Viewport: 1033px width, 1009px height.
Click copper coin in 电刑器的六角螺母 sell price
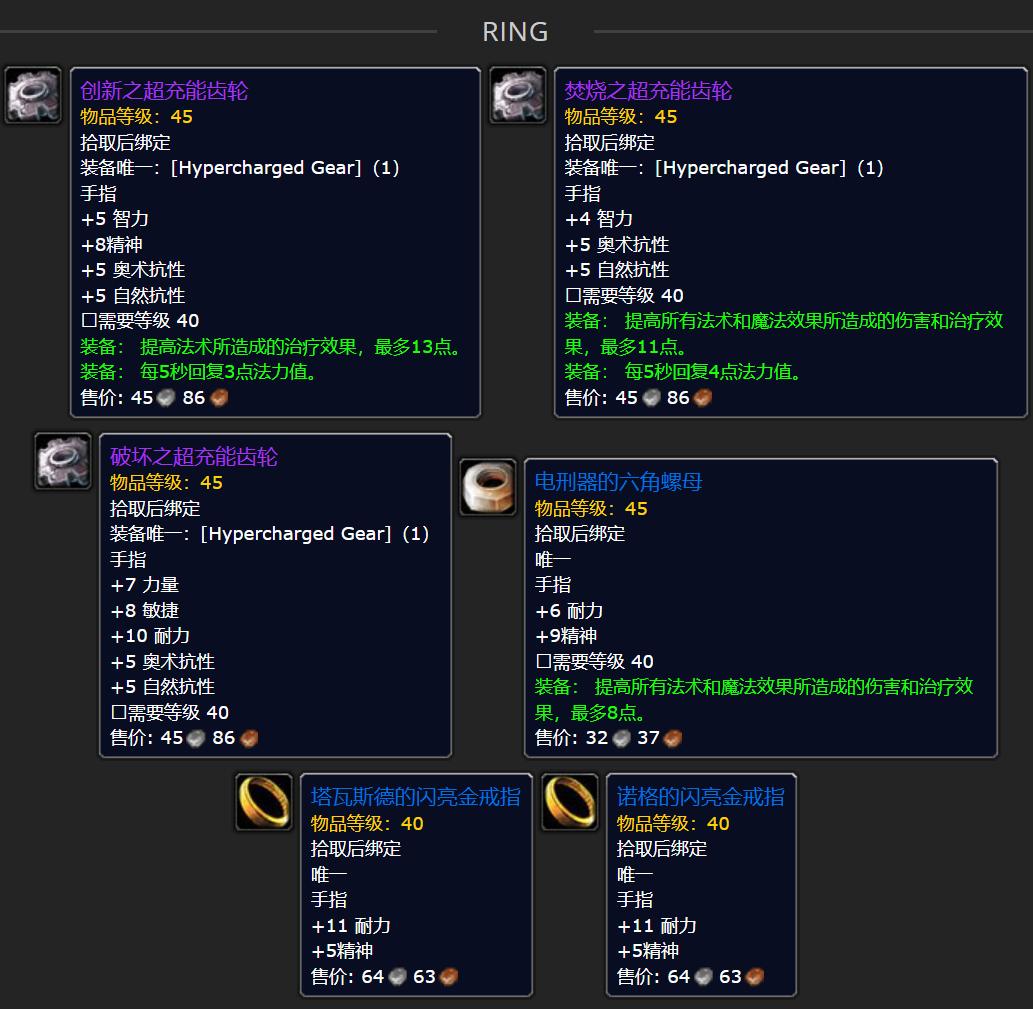click(673, 738)
